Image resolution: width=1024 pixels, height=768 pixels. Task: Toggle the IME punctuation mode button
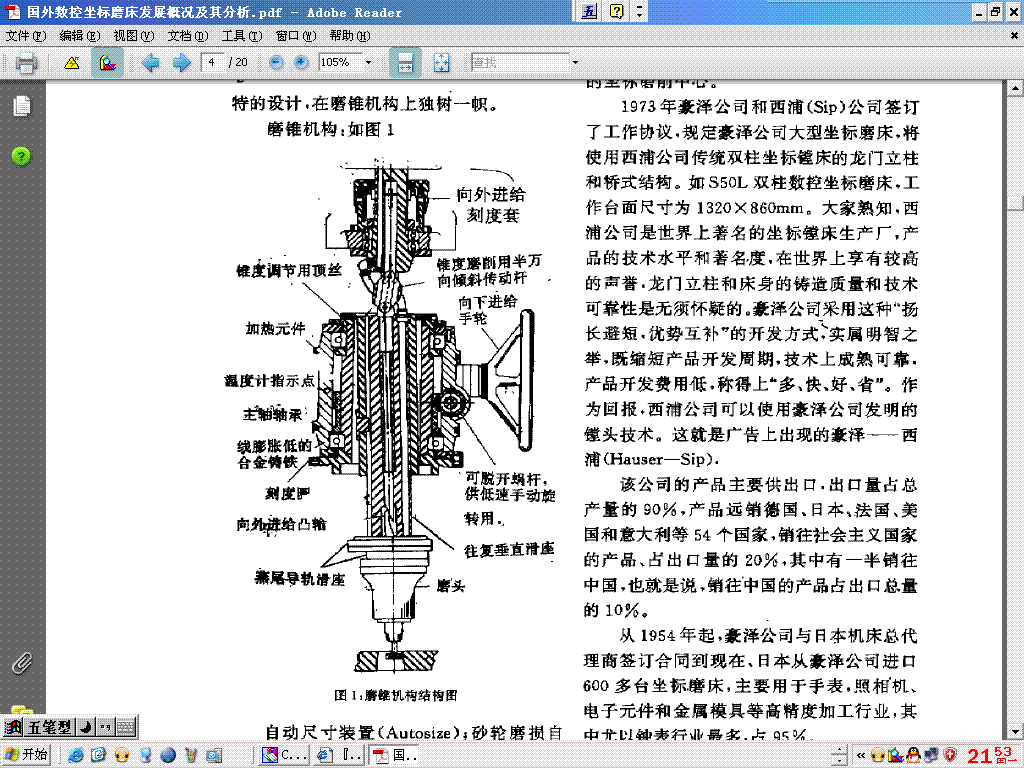pyautogui.click(x=105, y=727)
